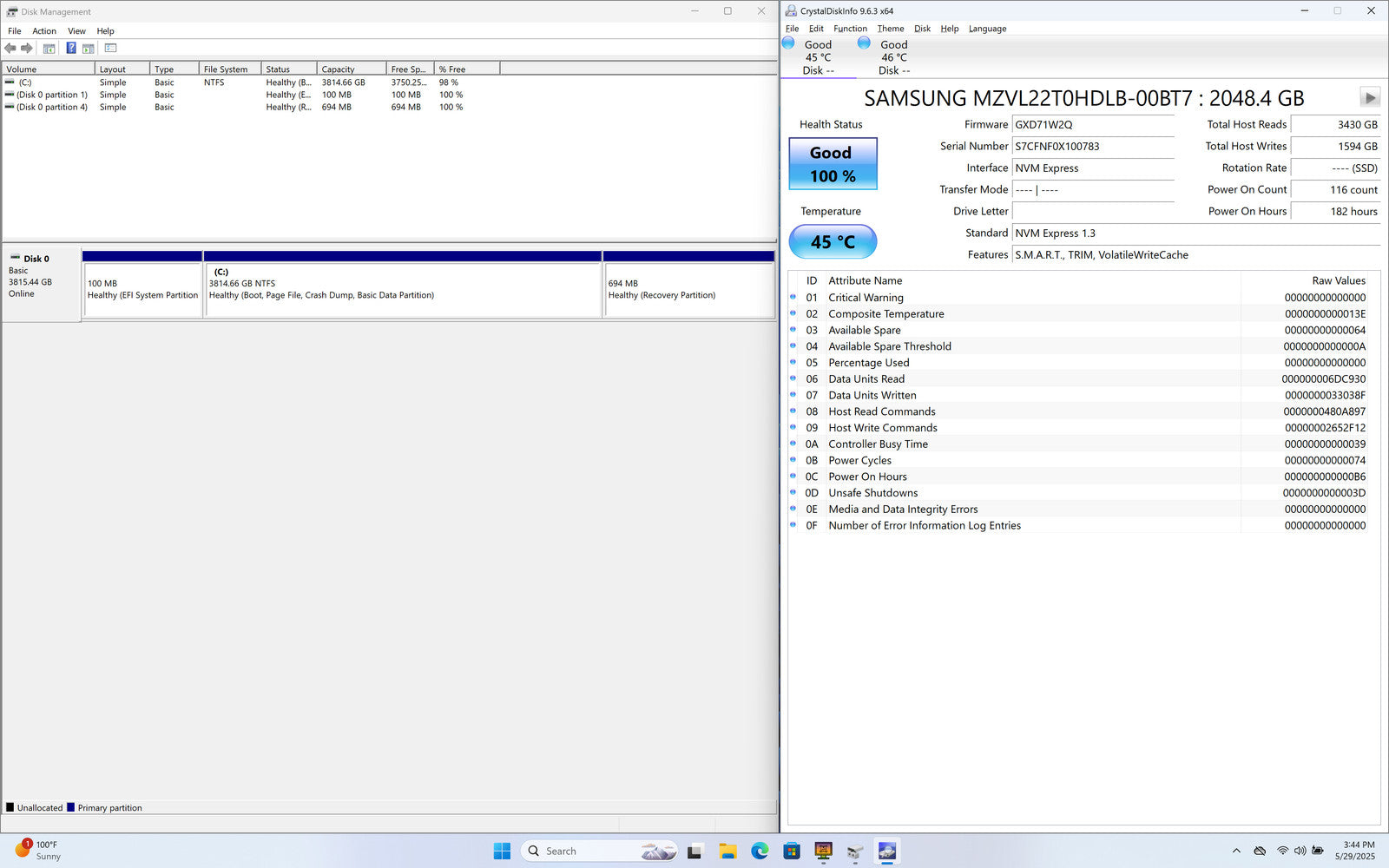
Task: Open the Settings list icon in Disk Management toolbar
Action: 110,49
